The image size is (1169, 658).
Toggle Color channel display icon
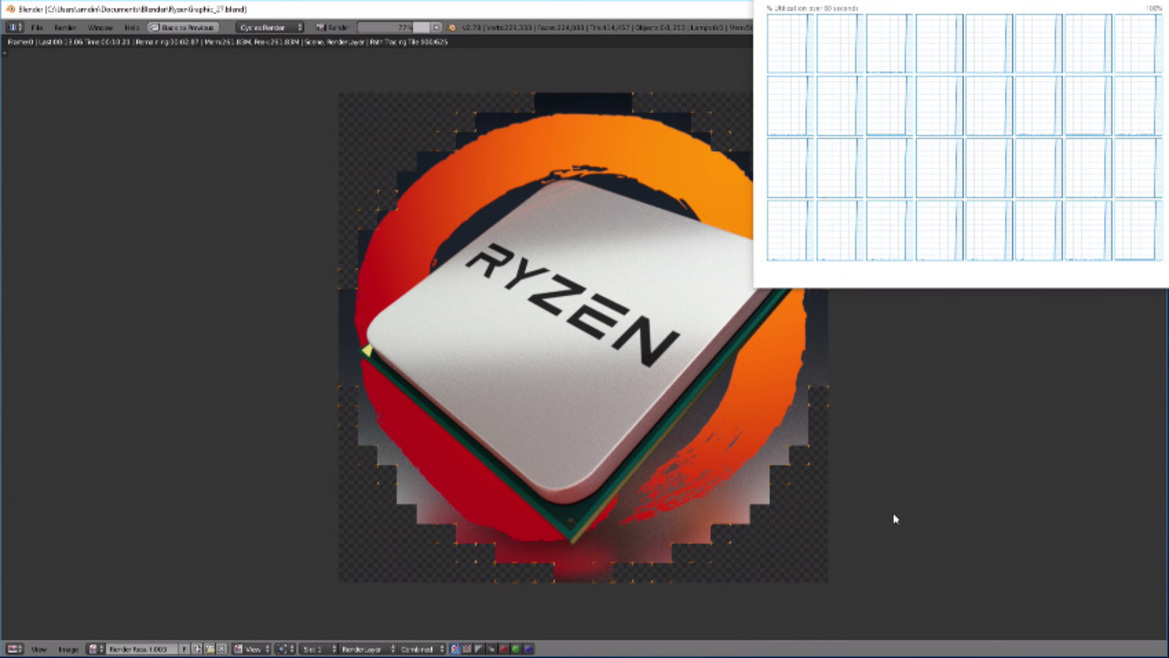[467, 649]
